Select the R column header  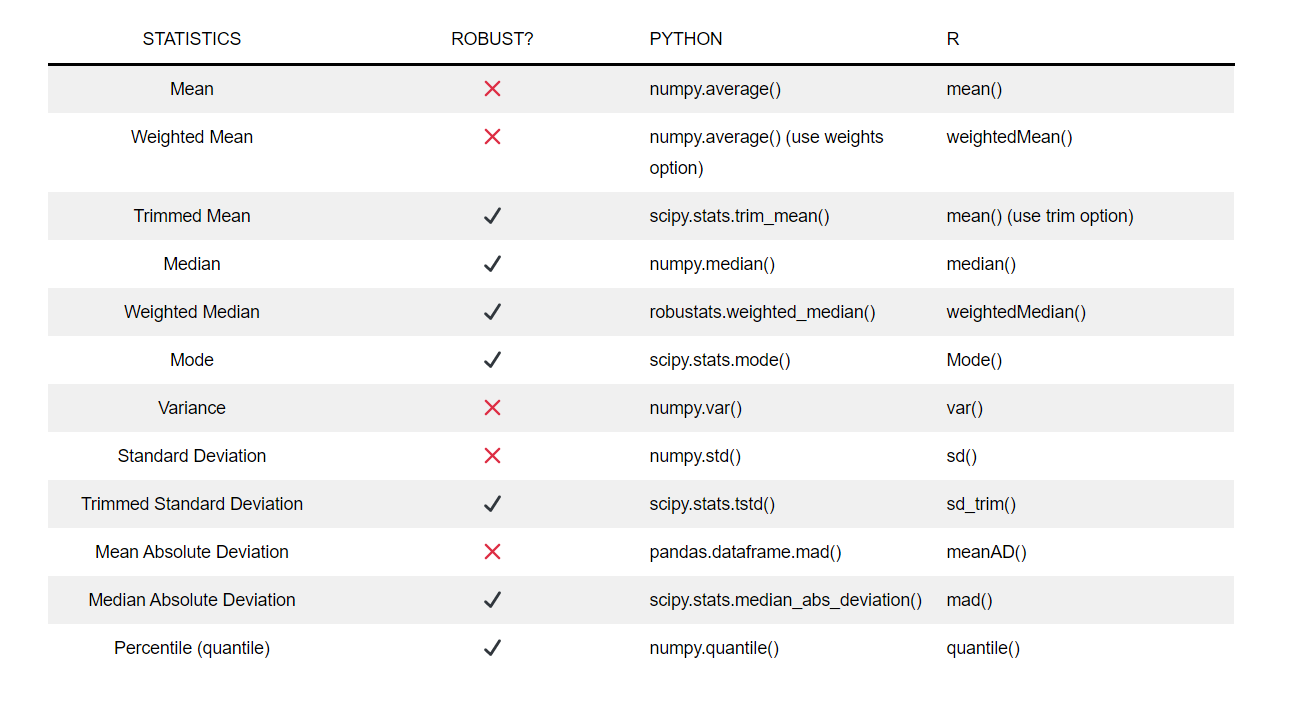point(952,38)
